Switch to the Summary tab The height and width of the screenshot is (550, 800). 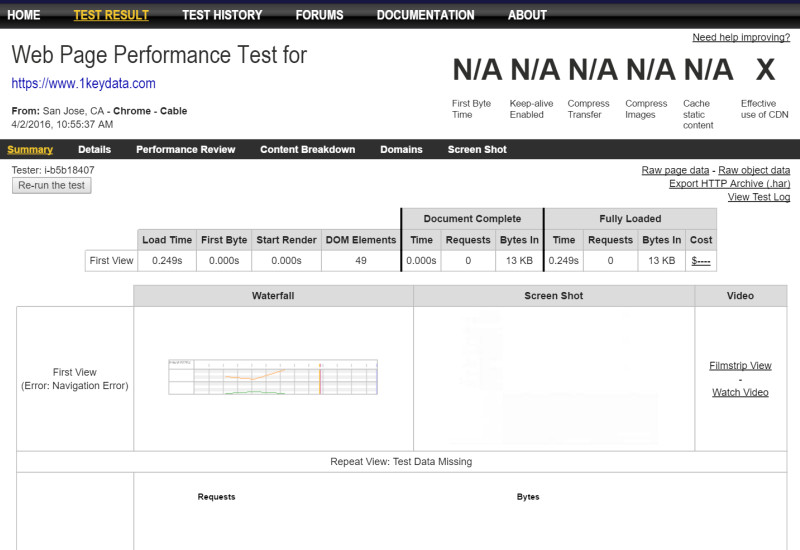click(30, 149)
